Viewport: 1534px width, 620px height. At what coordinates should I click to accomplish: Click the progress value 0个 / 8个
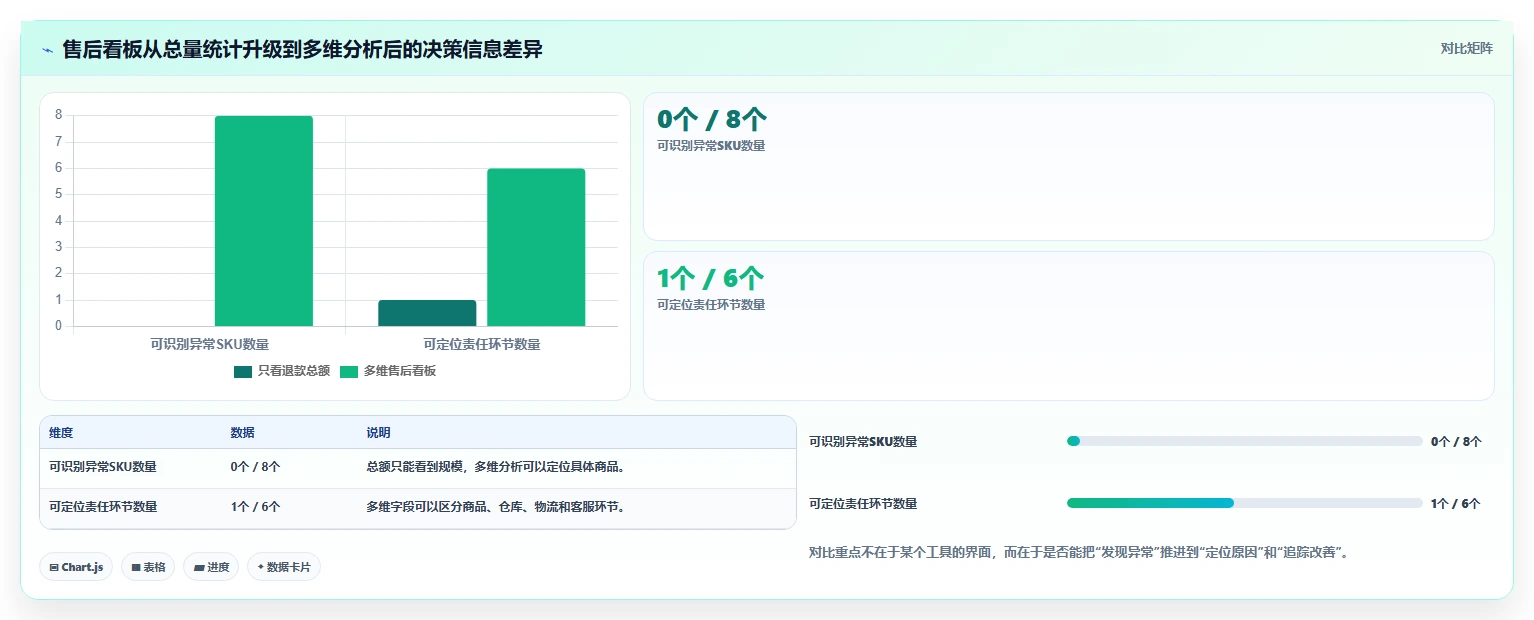[x=1456, y=441]
